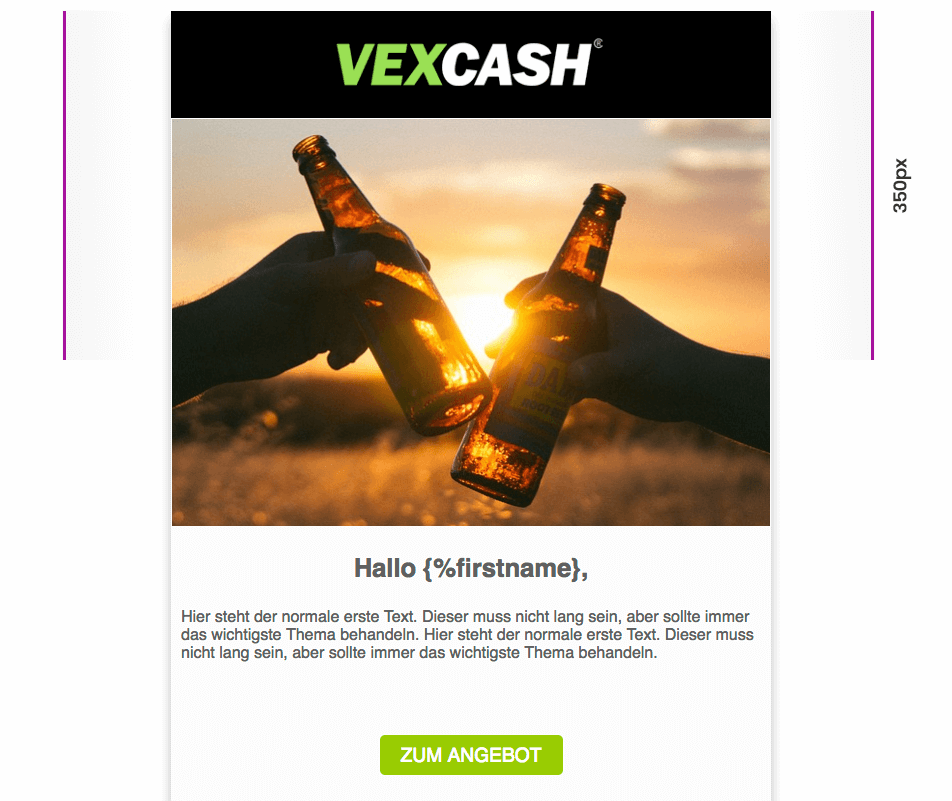
Task: Click the green VEX part of logo
Action: (389, 64)
